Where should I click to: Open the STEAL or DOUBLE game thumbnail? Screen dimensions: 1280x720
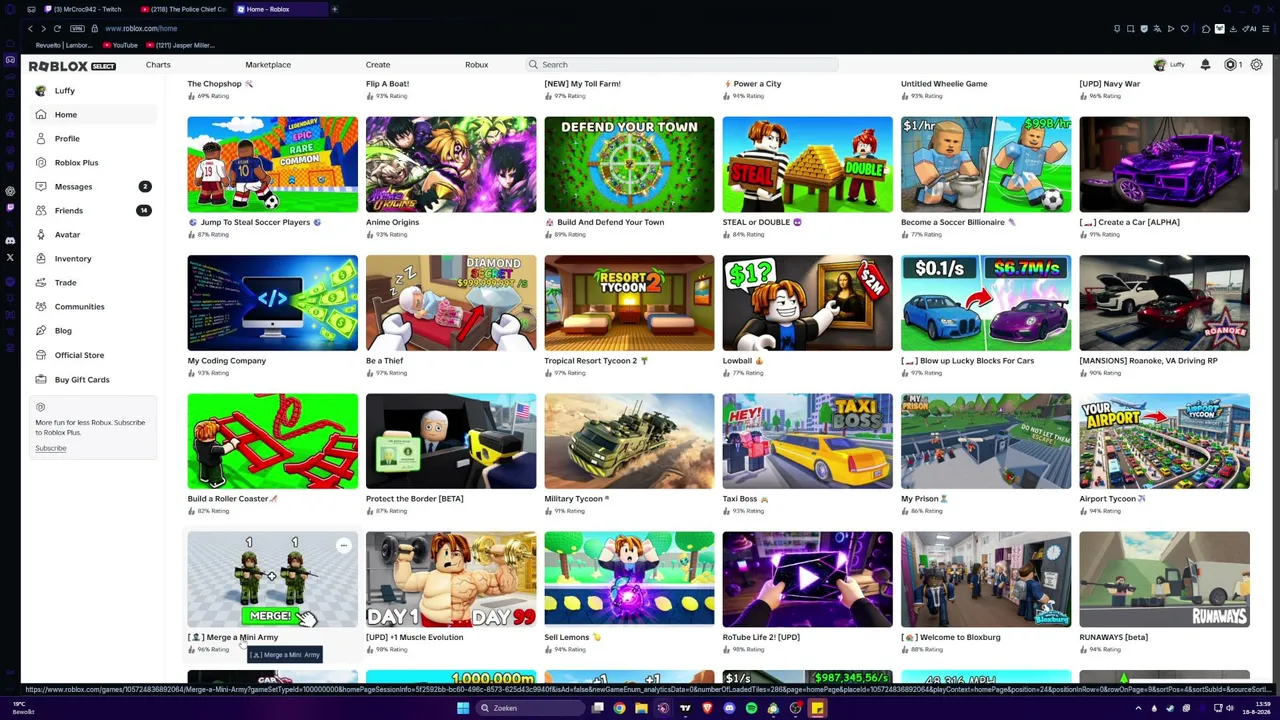coord(808,165)
